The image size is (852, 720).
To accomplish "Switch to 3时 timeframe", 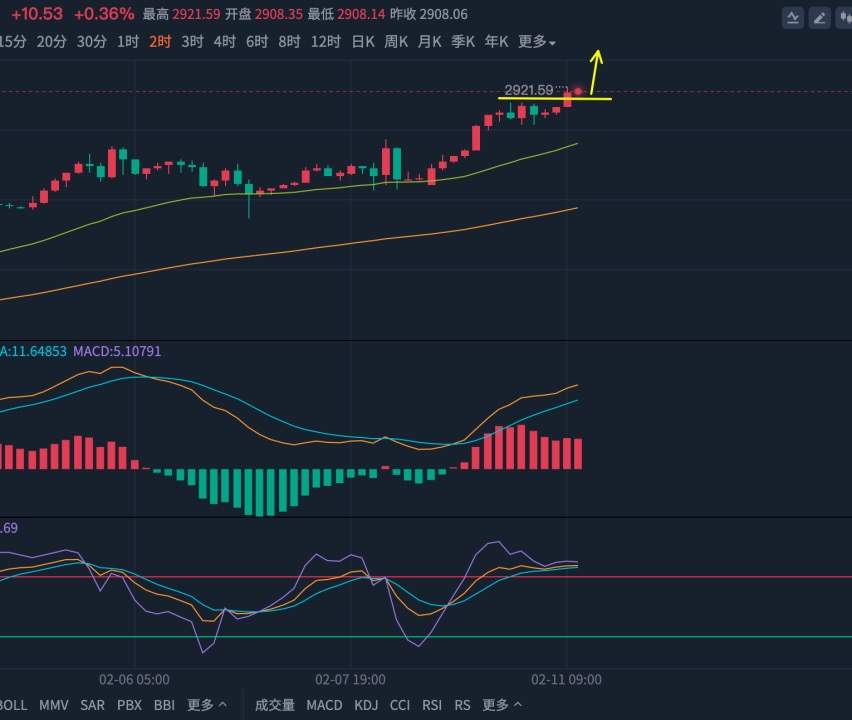I will (x=192, y=42).
